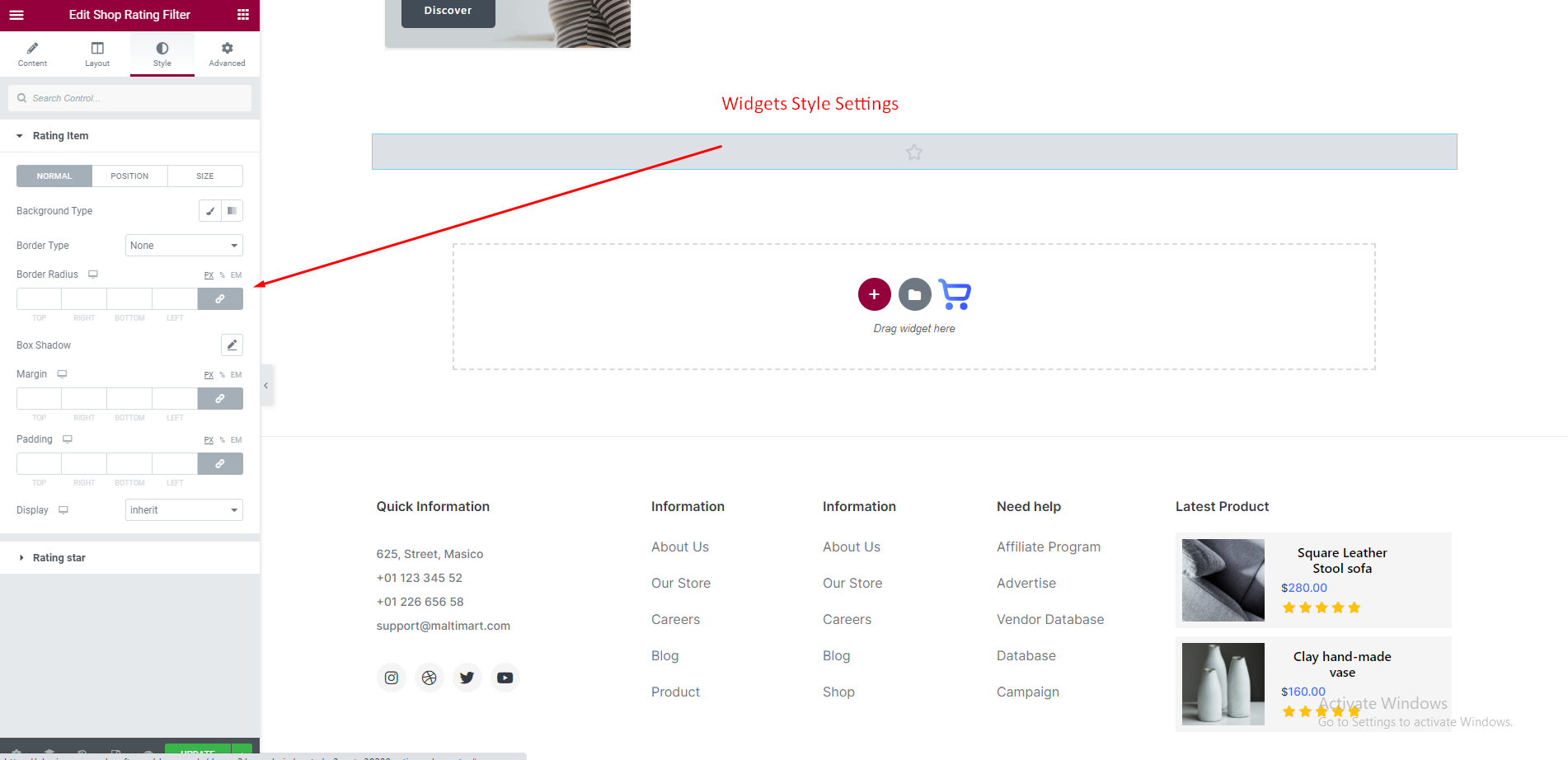Select classic background type brush icon
The height and width of the screenshot is (760, 1568).
pyautogui.click(x=210, y=211)
